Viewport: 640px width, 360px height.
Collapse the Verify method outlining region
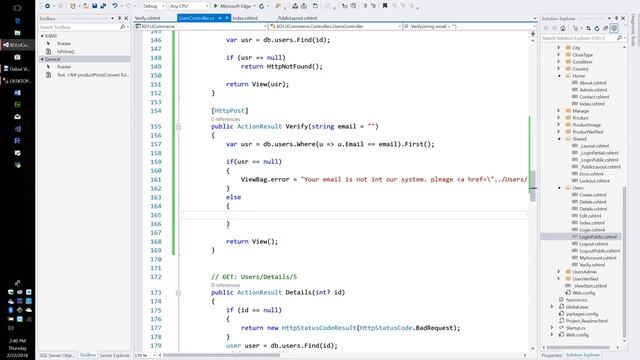[x=178, y=127]
